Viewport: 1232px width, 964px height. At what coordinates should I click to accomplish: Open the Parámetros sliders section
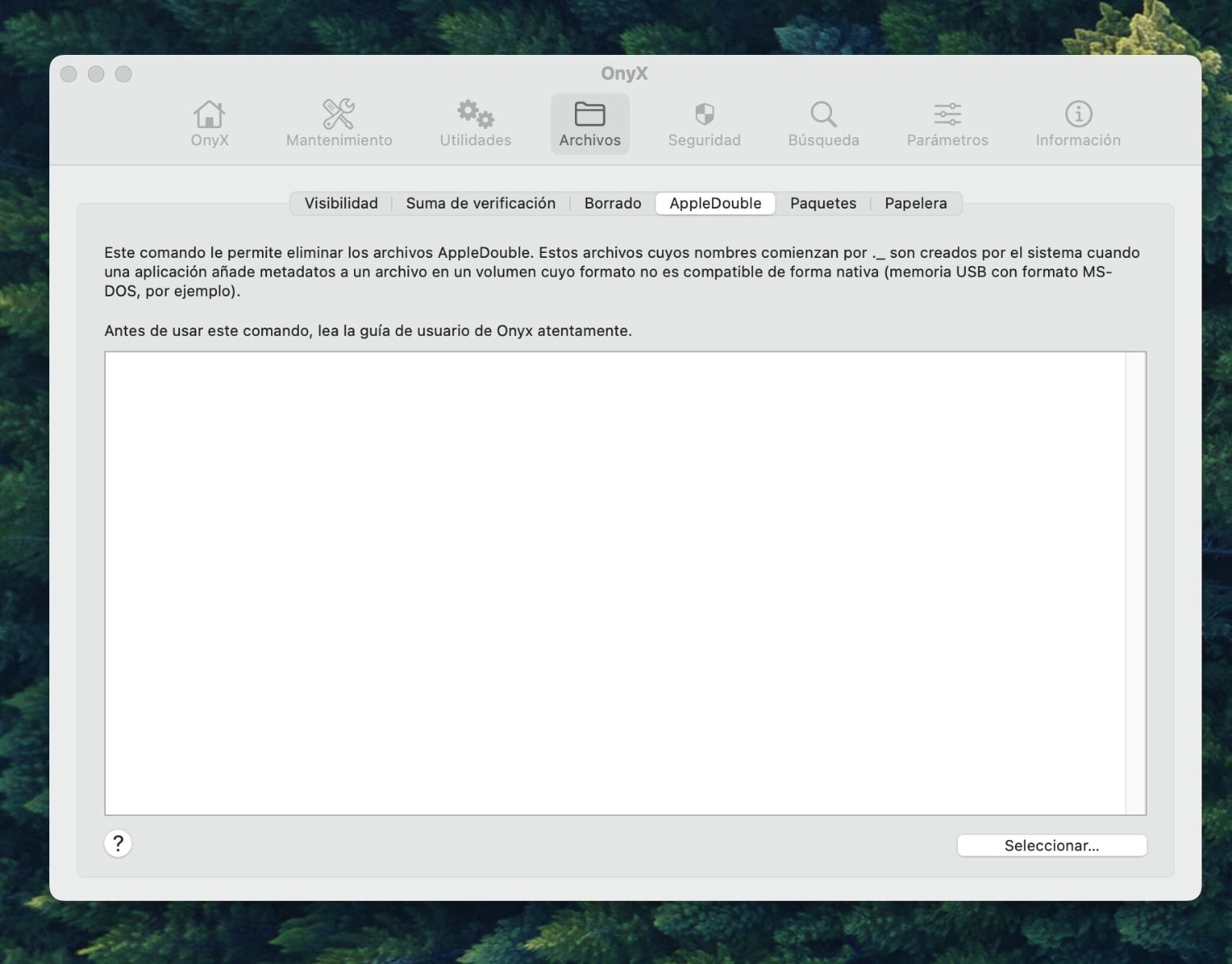click(948, 124)
